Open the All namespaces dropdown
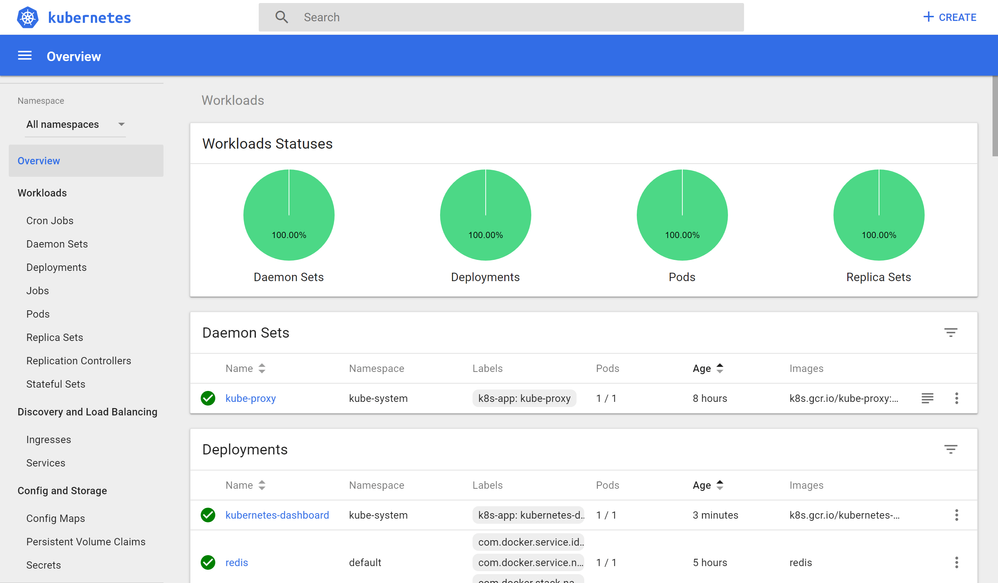The height and width of the screenshot is (583, 998). [x=75, y=124]
